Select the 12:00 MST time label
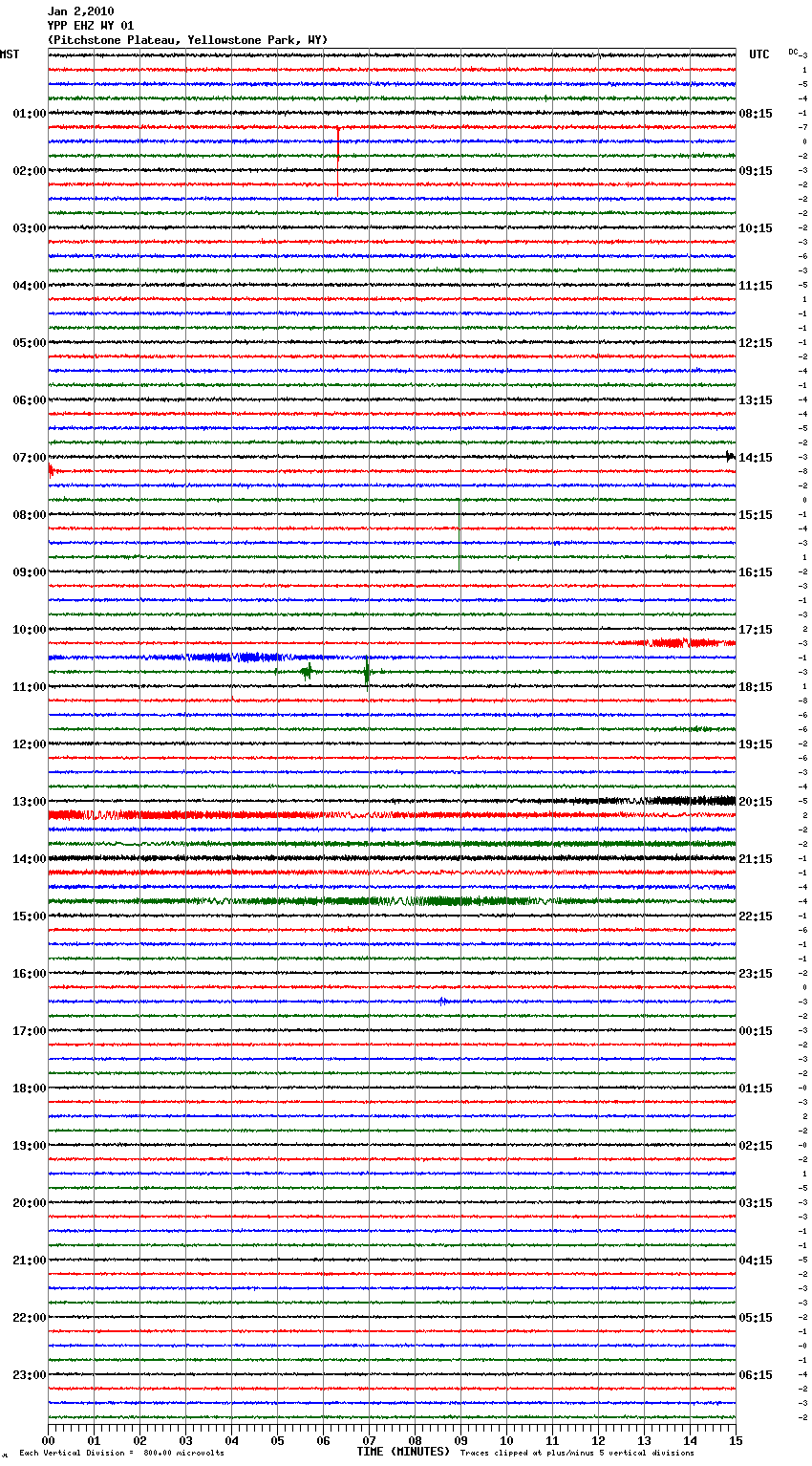The height and width of the screenshot is (1466, 812). pos(30,744)
